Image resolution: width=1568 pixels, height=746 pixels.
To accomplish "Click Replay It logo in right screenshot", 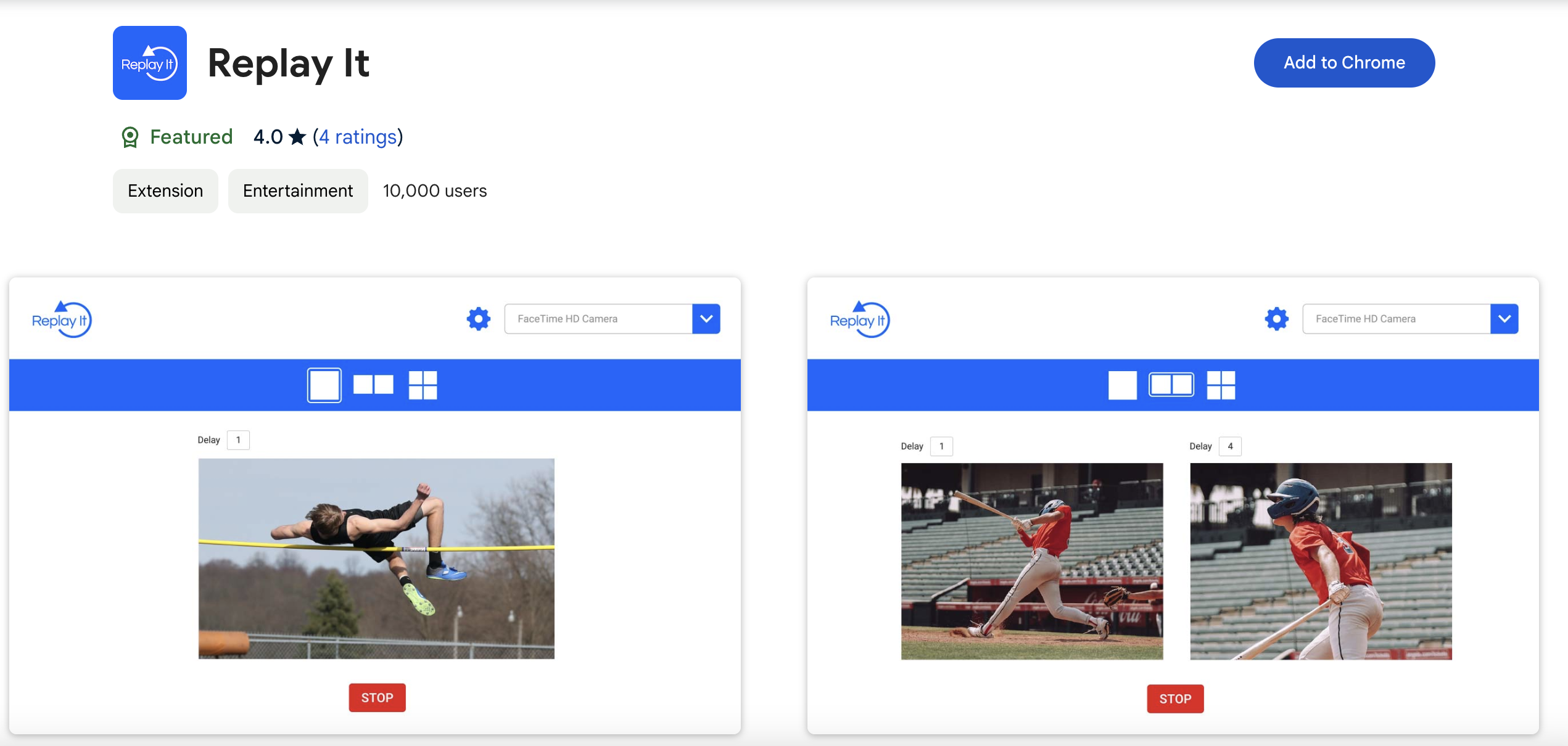I will pyautogui.click(x=860, y=319).
